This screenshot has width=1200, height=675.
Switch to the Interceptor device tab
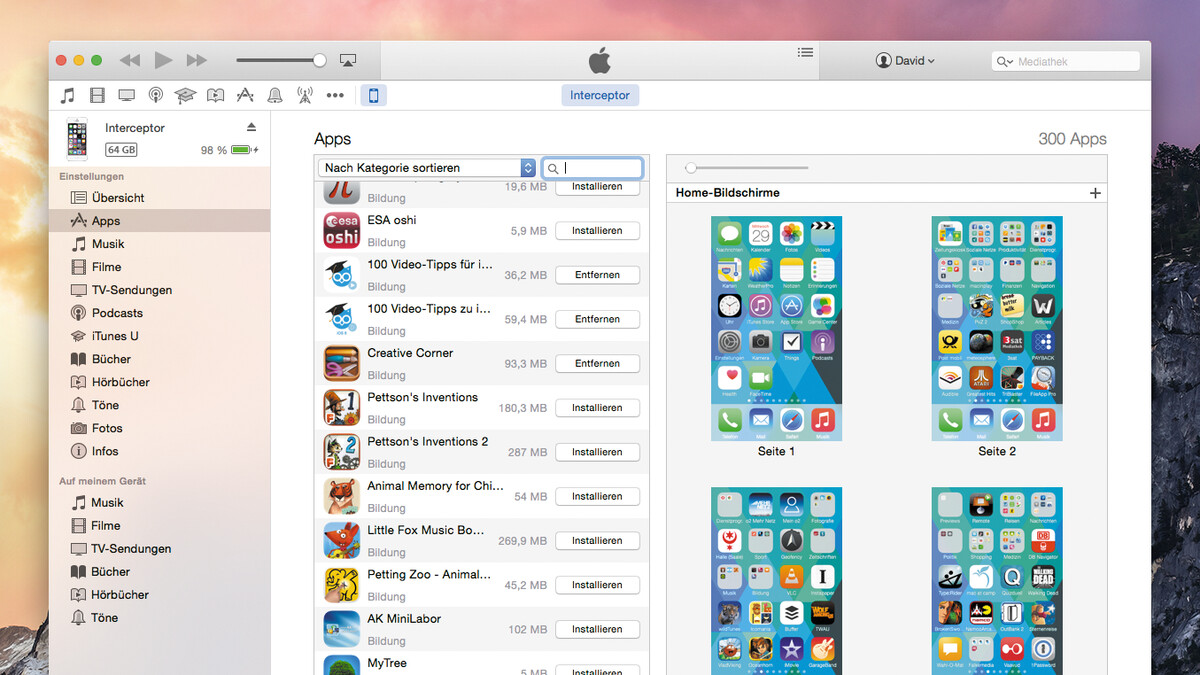600,95
